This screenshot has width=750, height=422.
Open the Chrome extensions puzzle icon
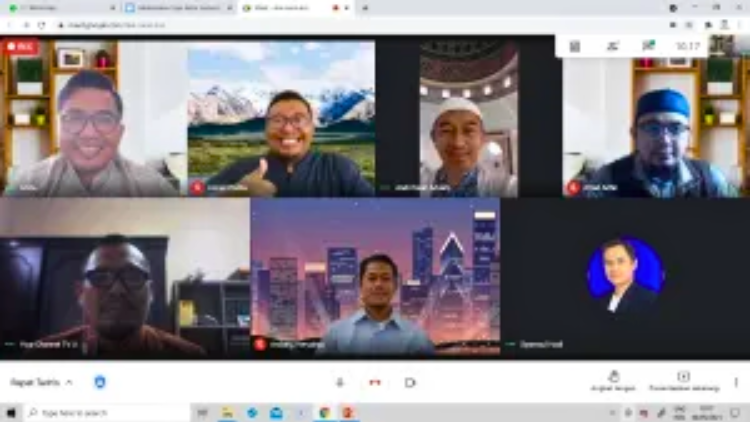(708, 25)
